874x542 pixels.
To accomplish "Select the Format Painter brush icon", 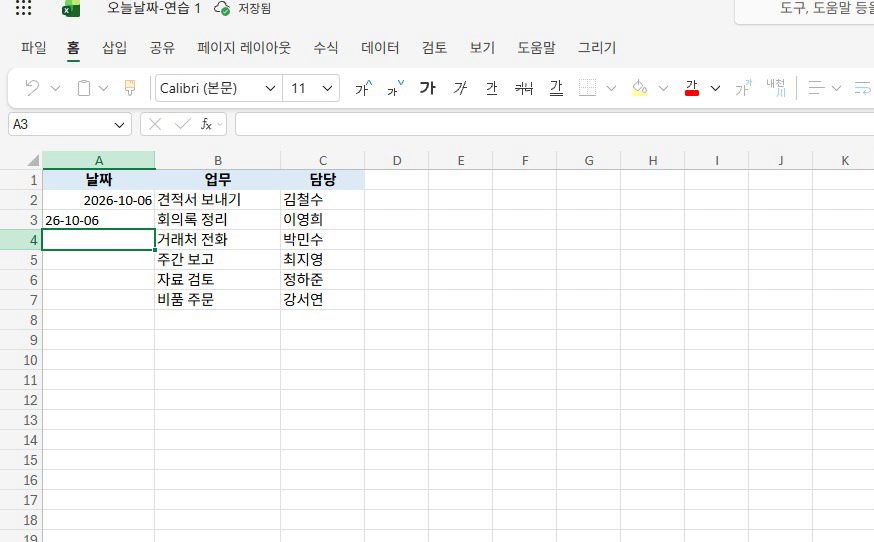I will click(x=130, y=88).
